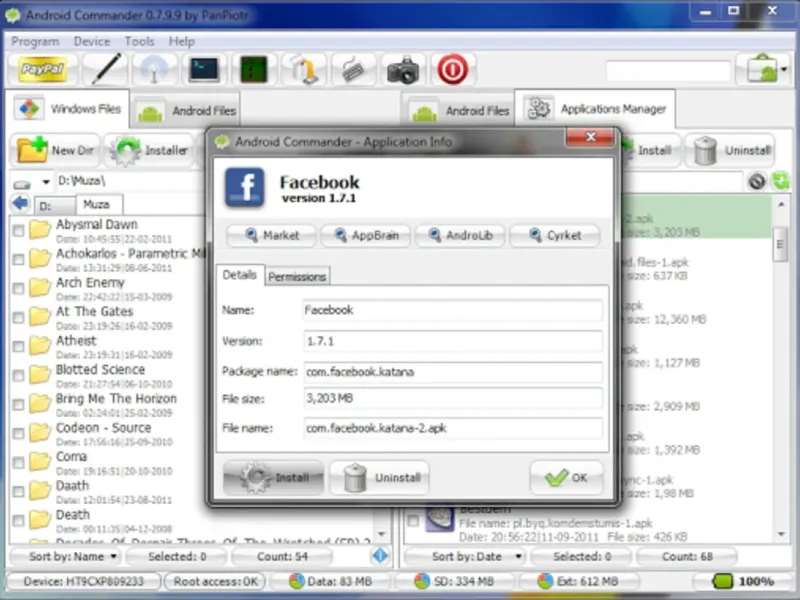The width and height of the screenshot is (800, 600).
Task: Click the back arrow in Windows Files
Action: (x=20, y=203)
